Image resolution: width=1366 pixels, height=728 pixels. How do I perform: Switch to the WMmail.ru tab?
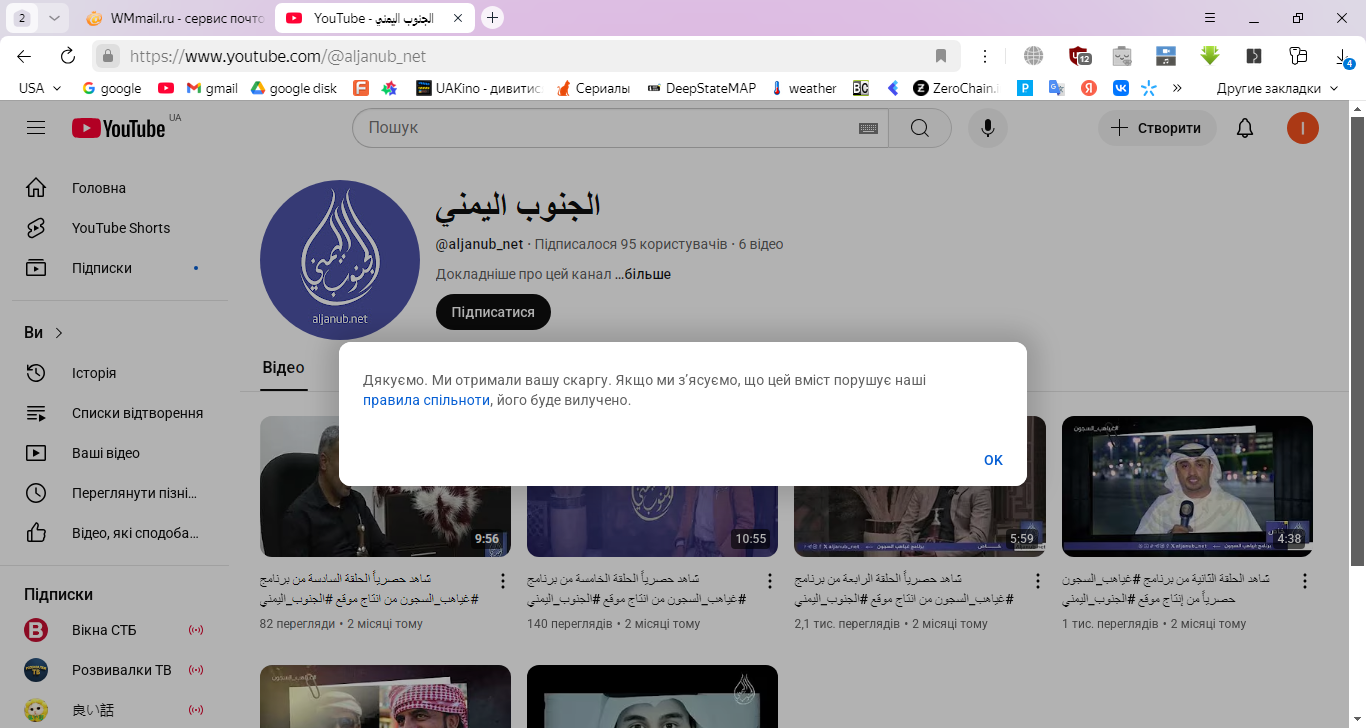coord(175,18)
